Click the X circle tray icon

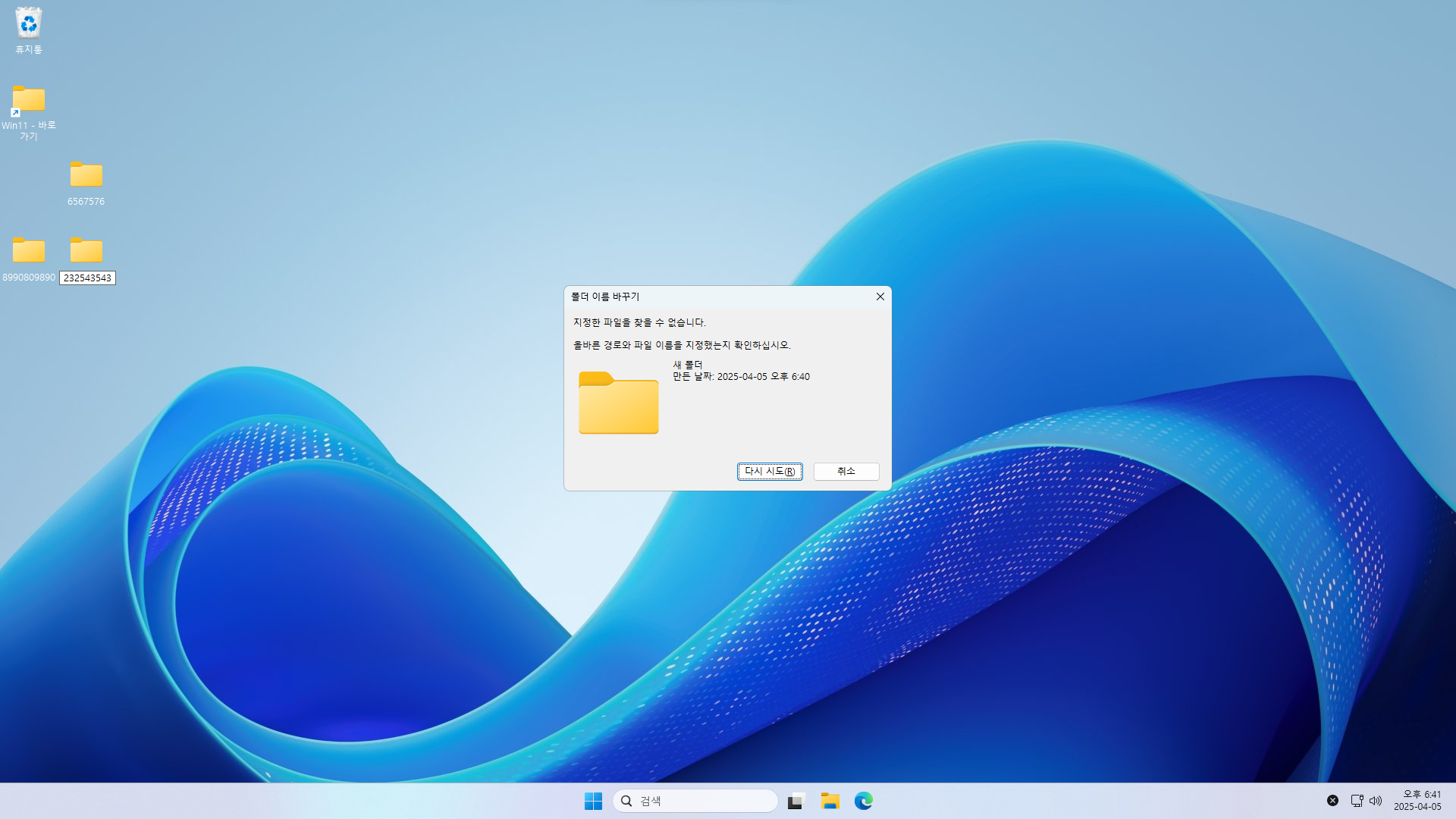[x=1332, y=801]
